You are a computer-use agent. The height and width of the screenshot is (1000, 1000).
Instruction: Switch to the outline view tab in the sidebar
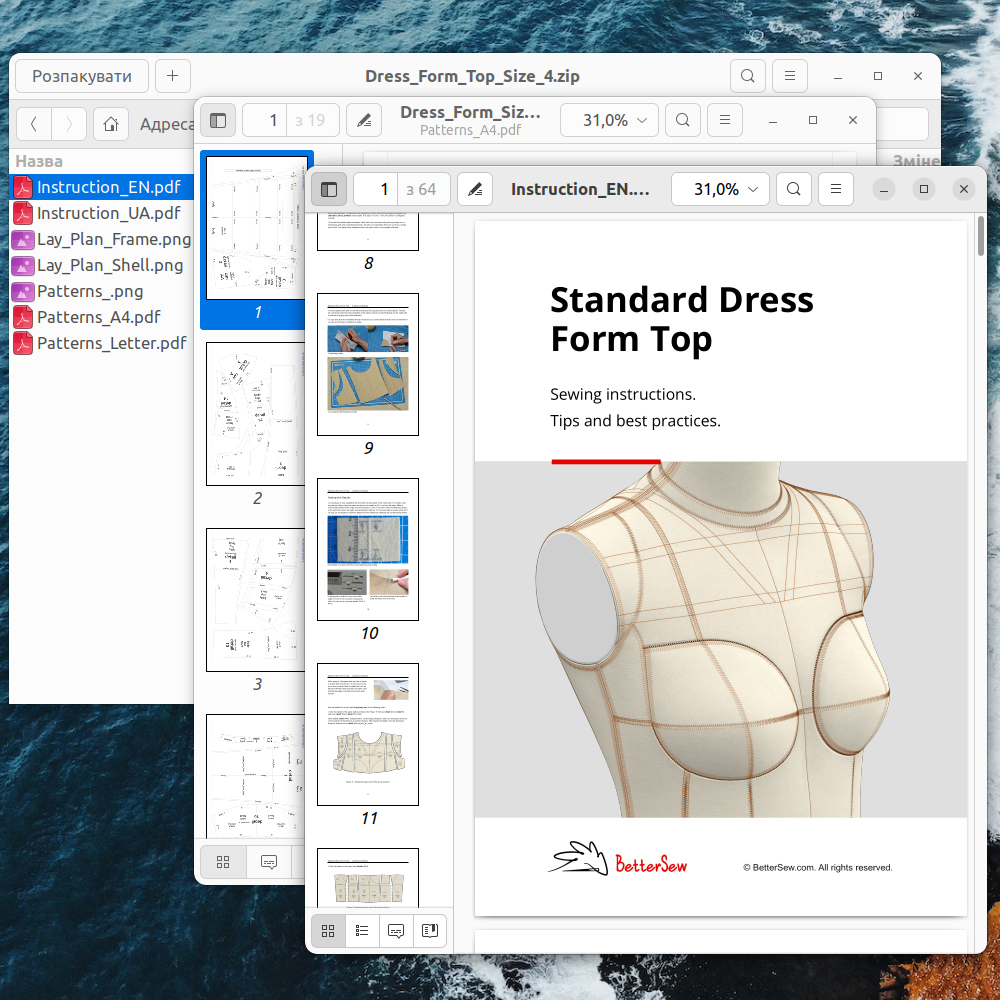point(362,930)
